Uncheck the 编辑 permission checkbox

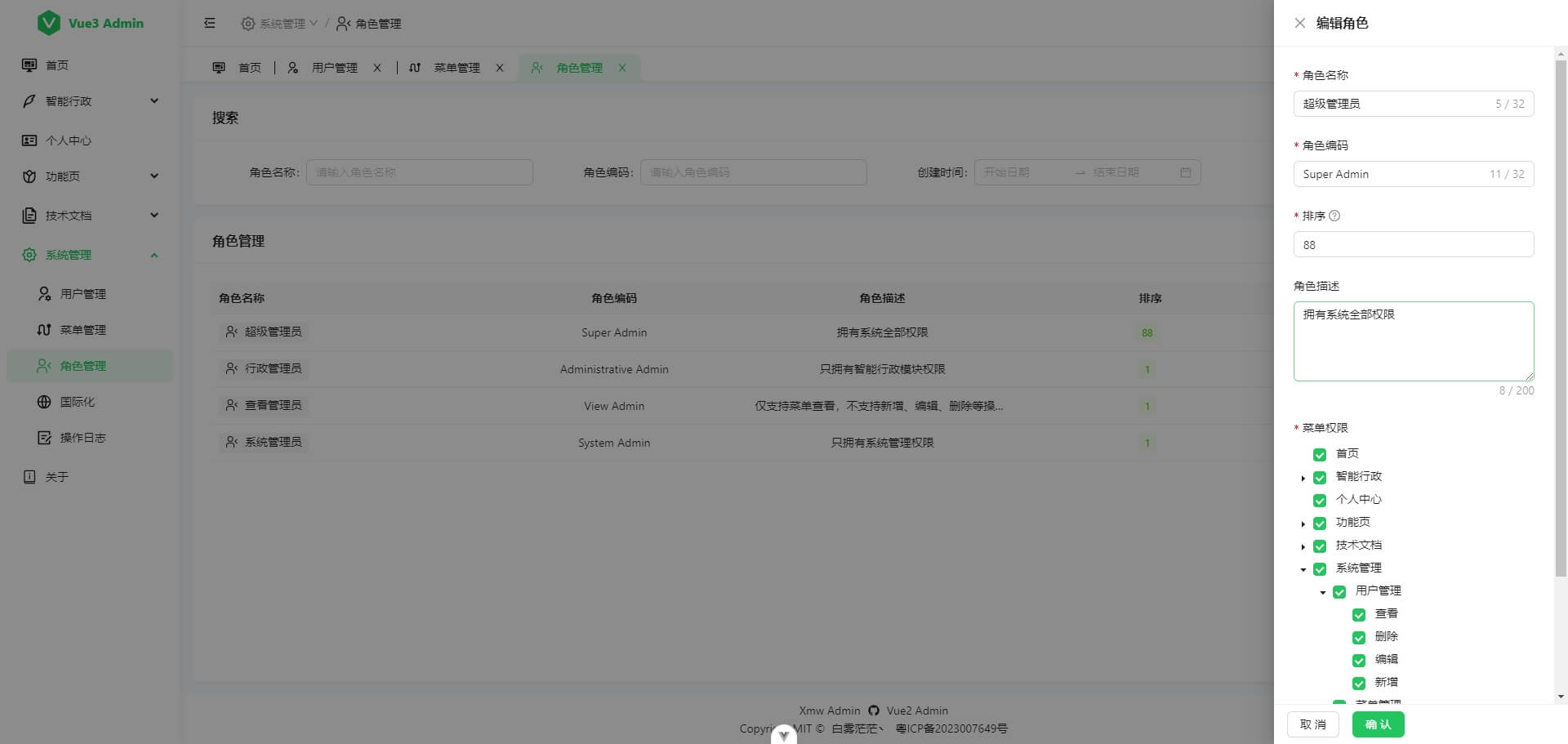point(1359,660)
